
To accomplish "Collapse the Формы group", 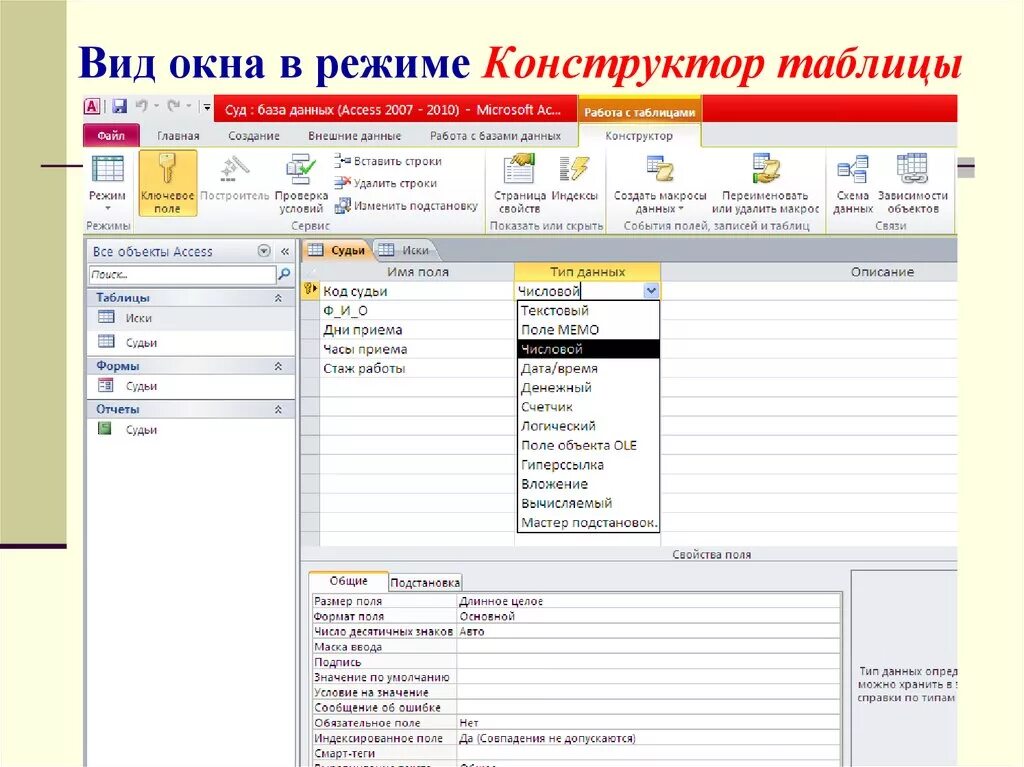I will [x=278, y=367].
